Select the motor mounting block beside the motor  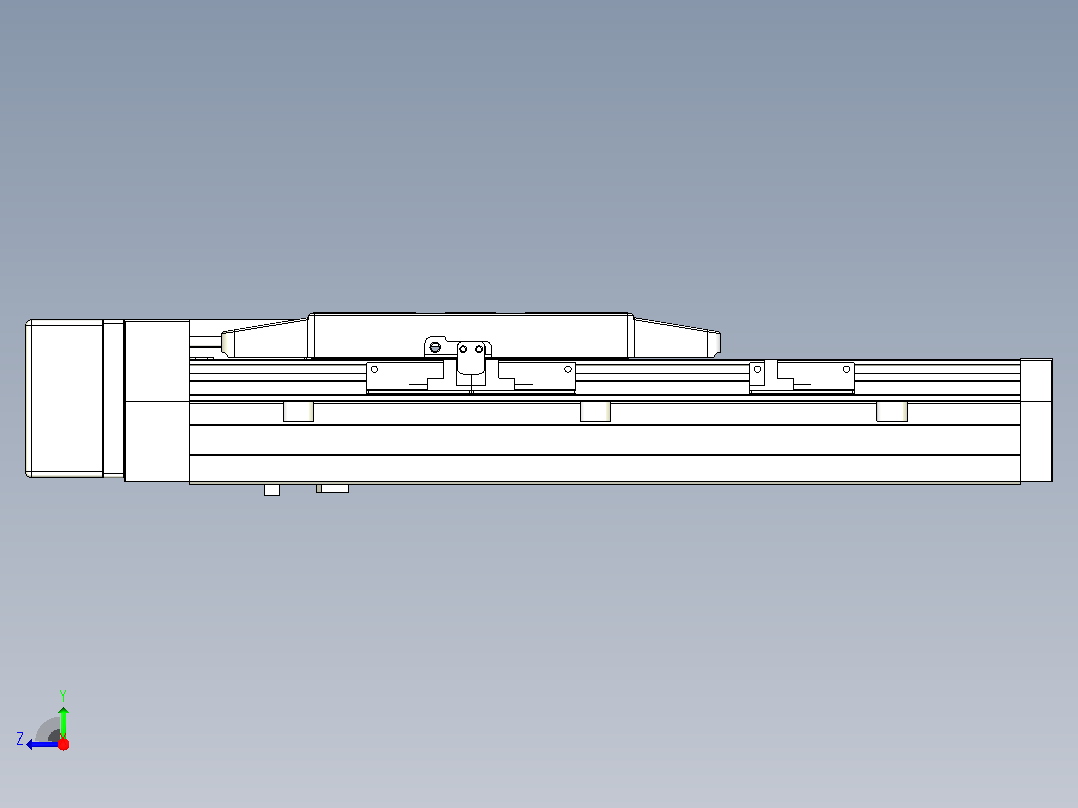pos(157,400)
